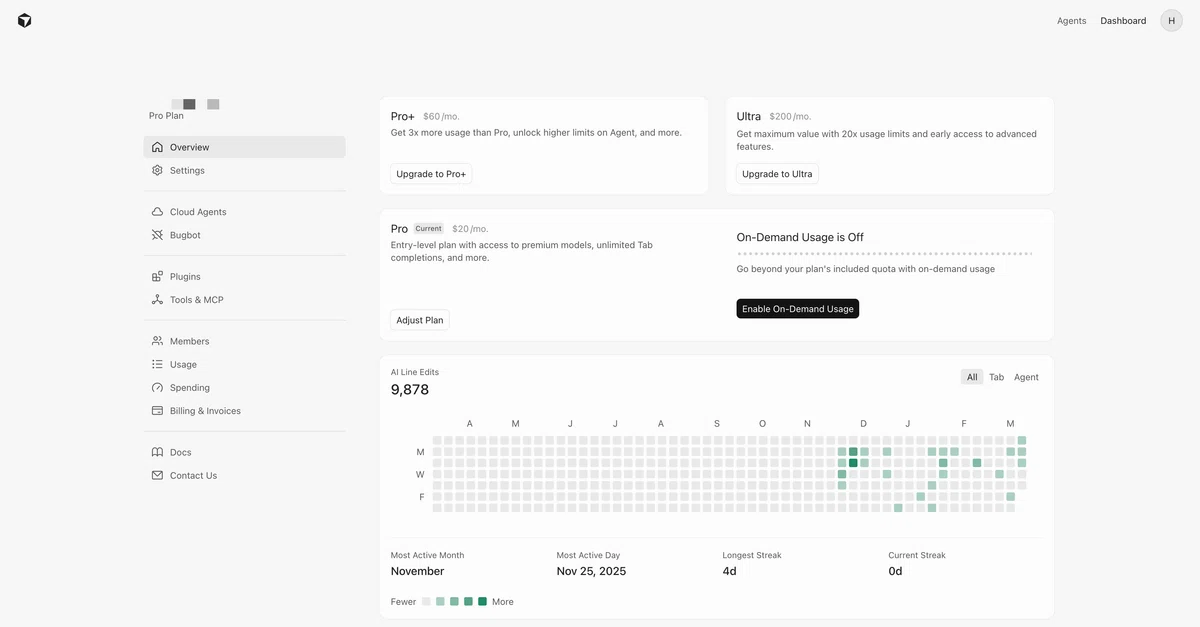Go to Overview via the home icon
The height and width of the screenshot is (627, 1200).
coord(157,147)
